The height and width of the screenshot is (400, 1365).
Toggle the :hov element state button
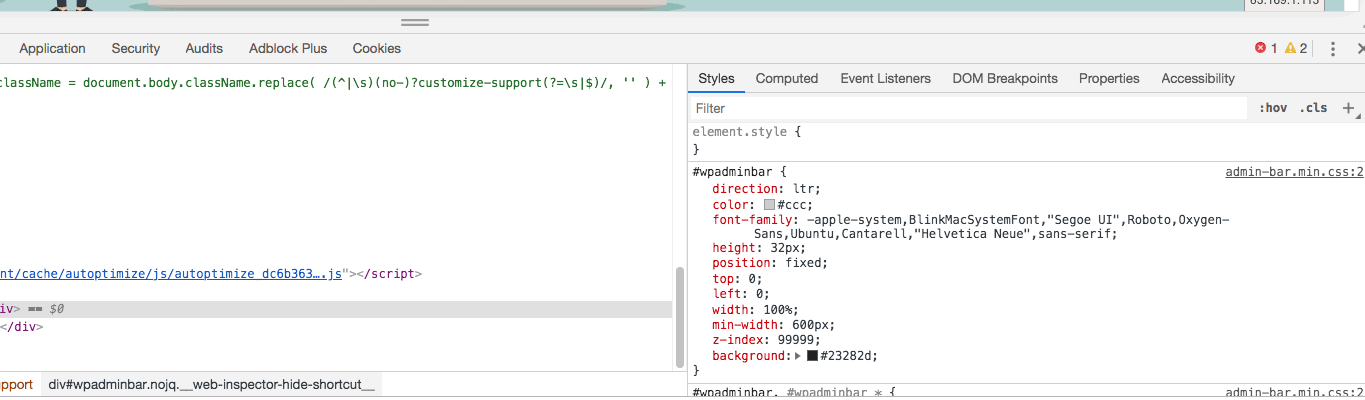[1273, 108]
